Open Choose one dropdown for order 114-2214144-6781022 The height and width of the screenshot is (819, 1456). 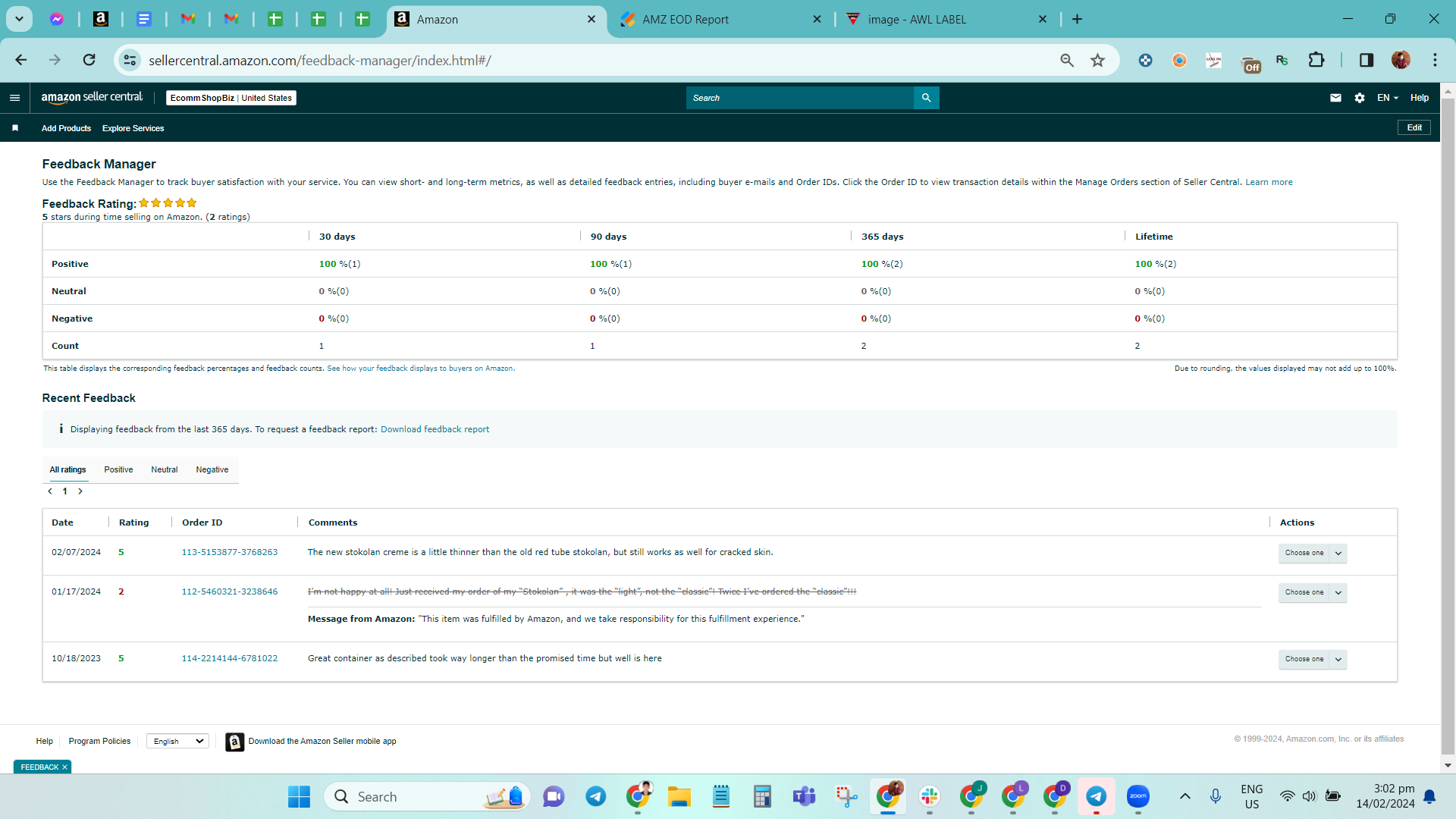1312,659
